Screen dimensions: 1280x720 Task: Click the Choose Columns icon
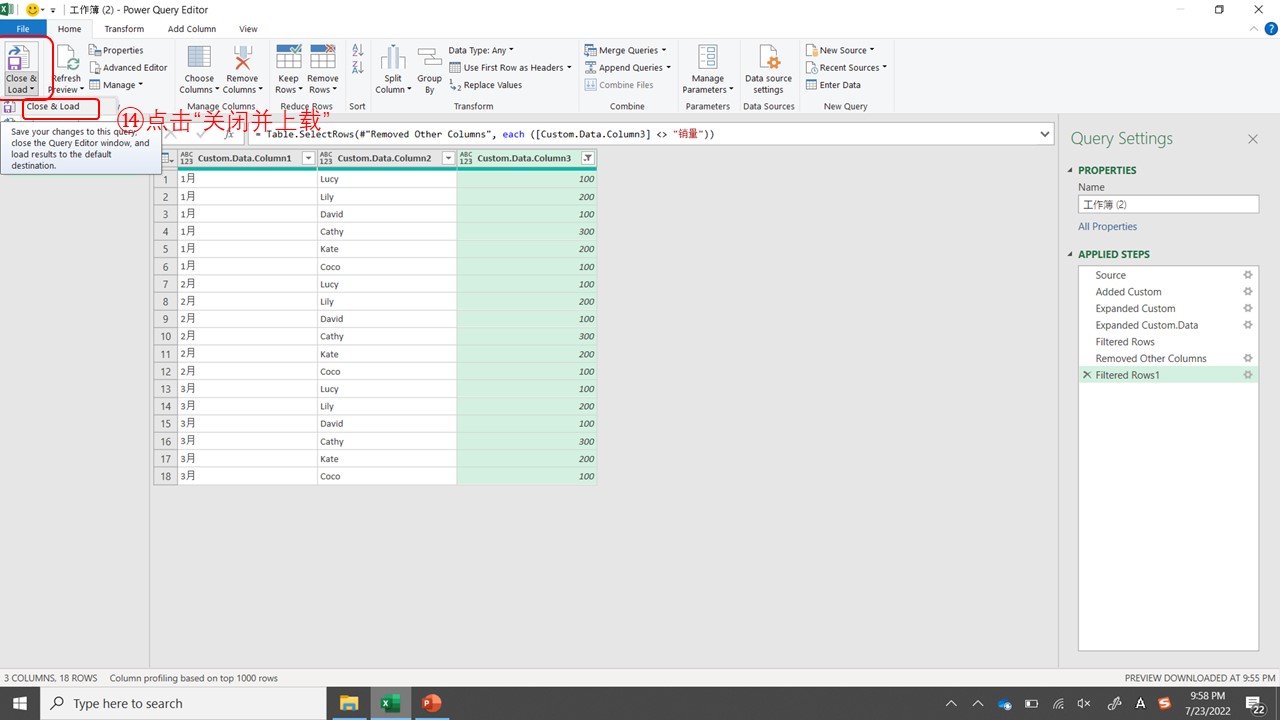(x=199, y=57)
